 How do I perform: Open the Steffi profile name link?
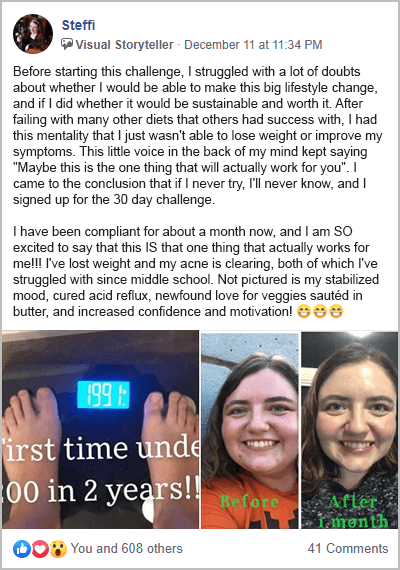click(78, 25)
